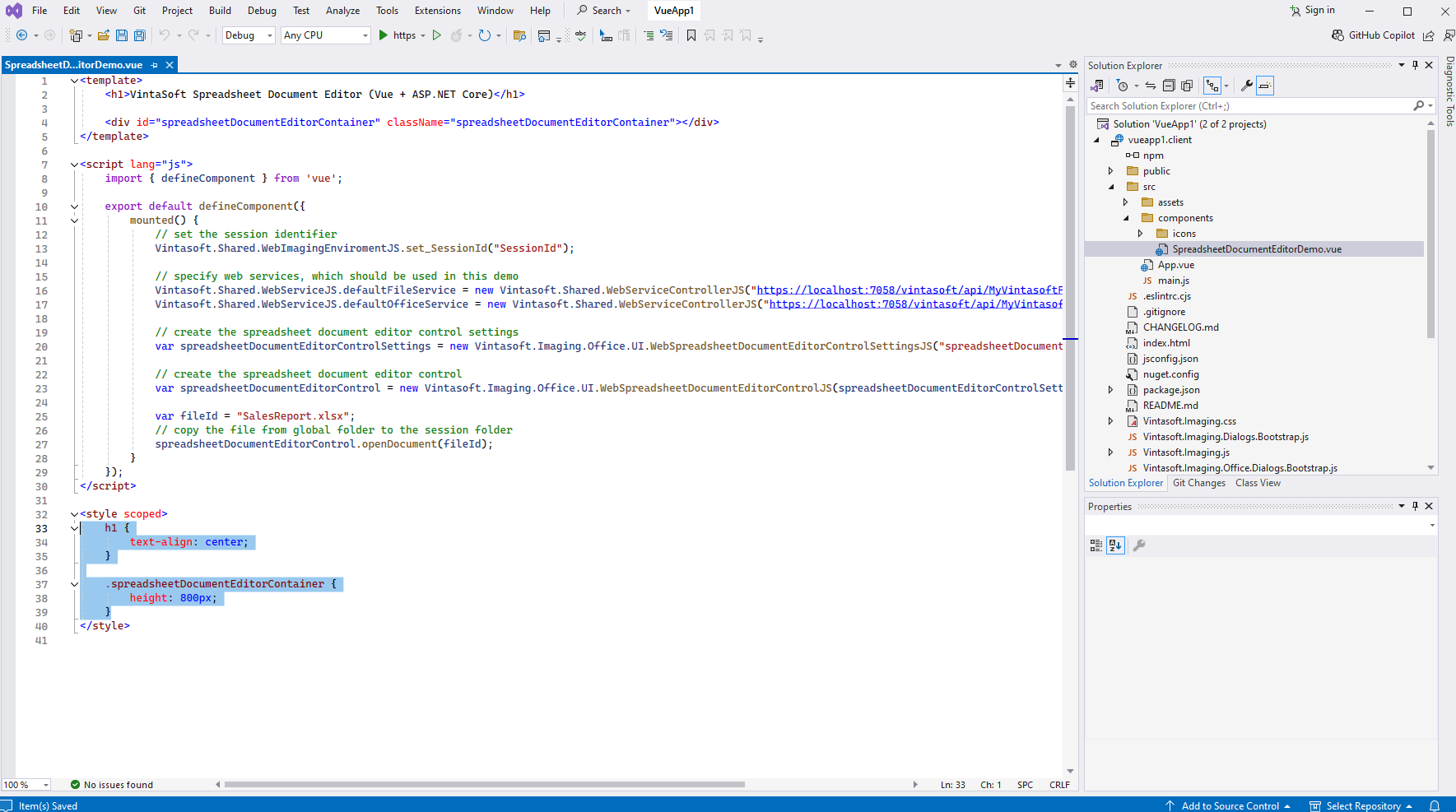Open the Extensions menu

coord(438,11)
